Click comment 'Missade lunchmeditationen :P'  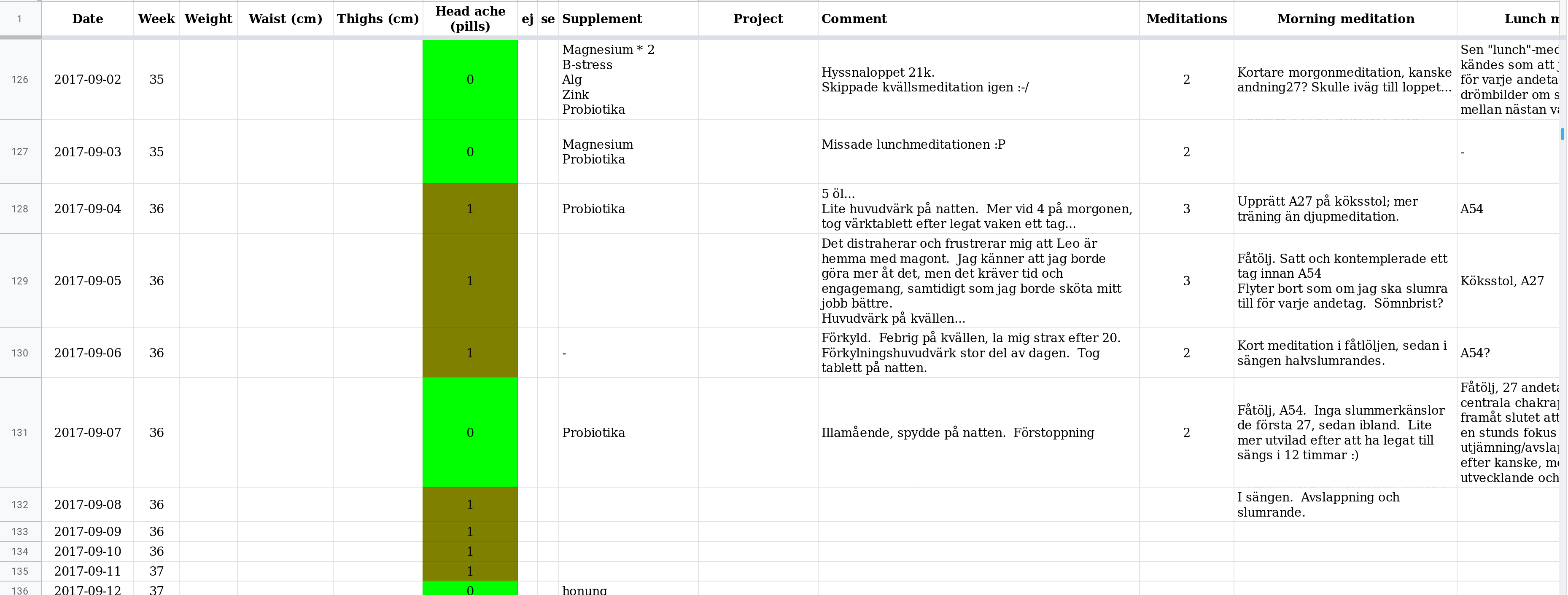(979, 151)
